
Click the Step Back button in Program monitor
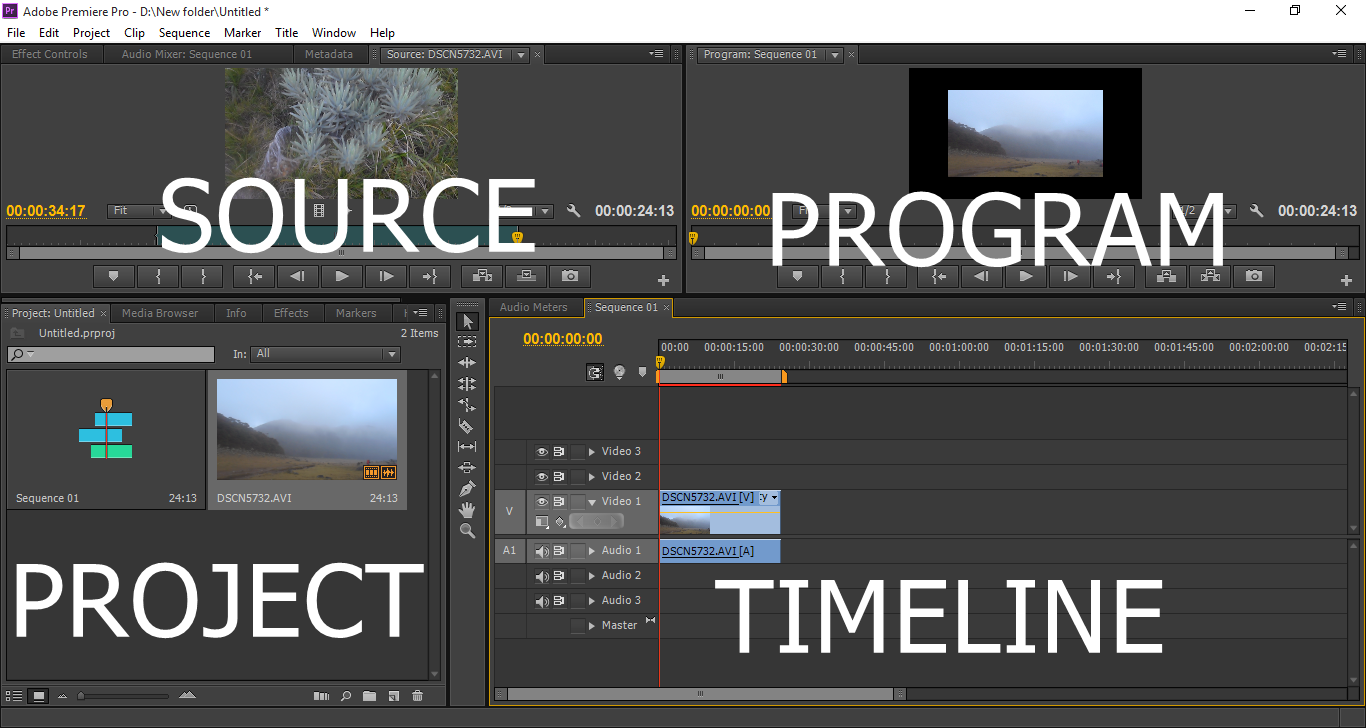tap(980, 276)
